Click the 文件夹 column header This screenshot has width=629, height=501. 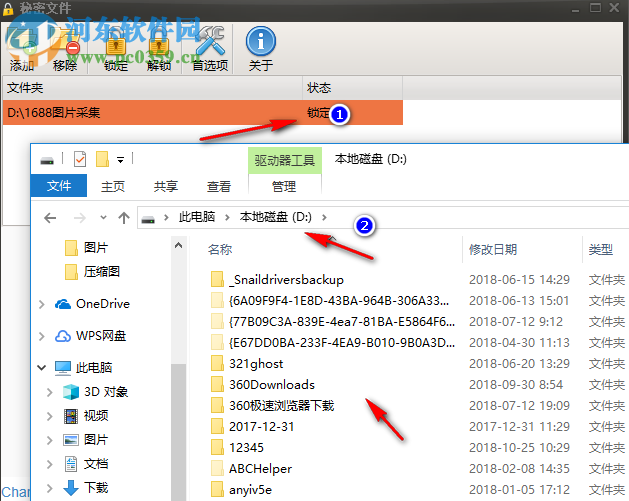[x=152, y=88]
